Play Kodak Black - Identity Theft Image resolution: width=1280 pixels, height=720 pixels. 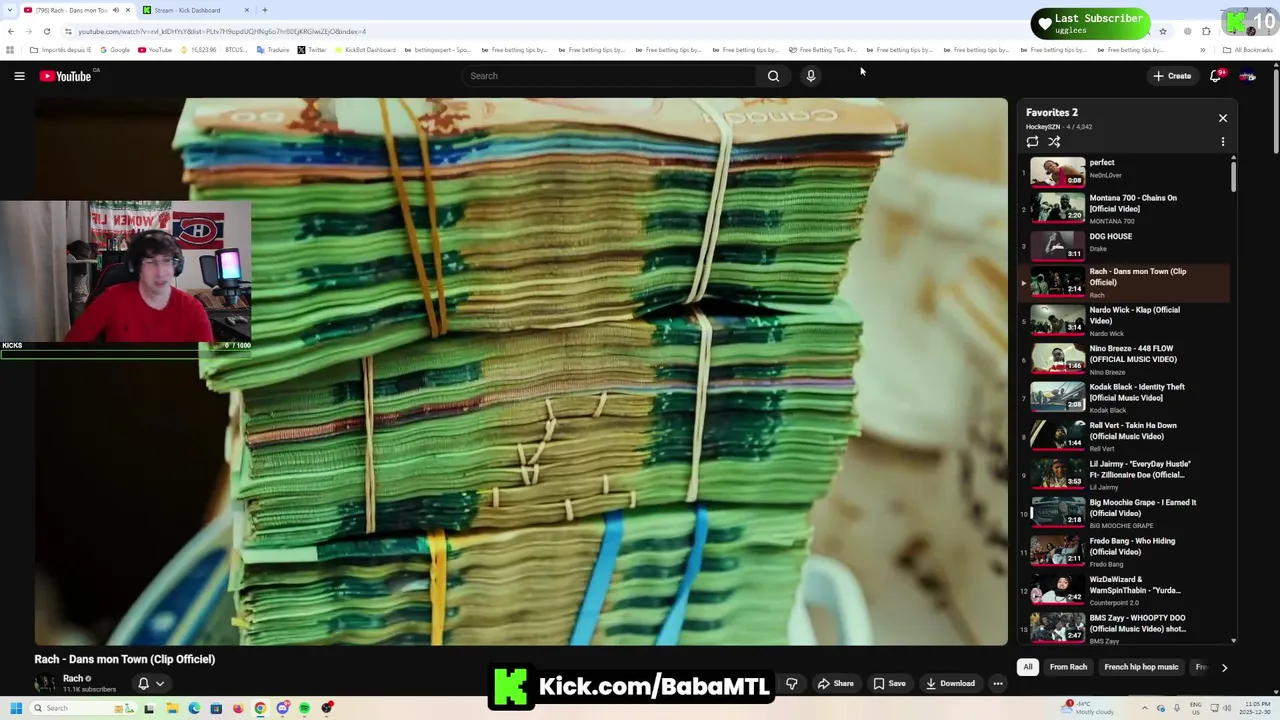[1124, 397]
